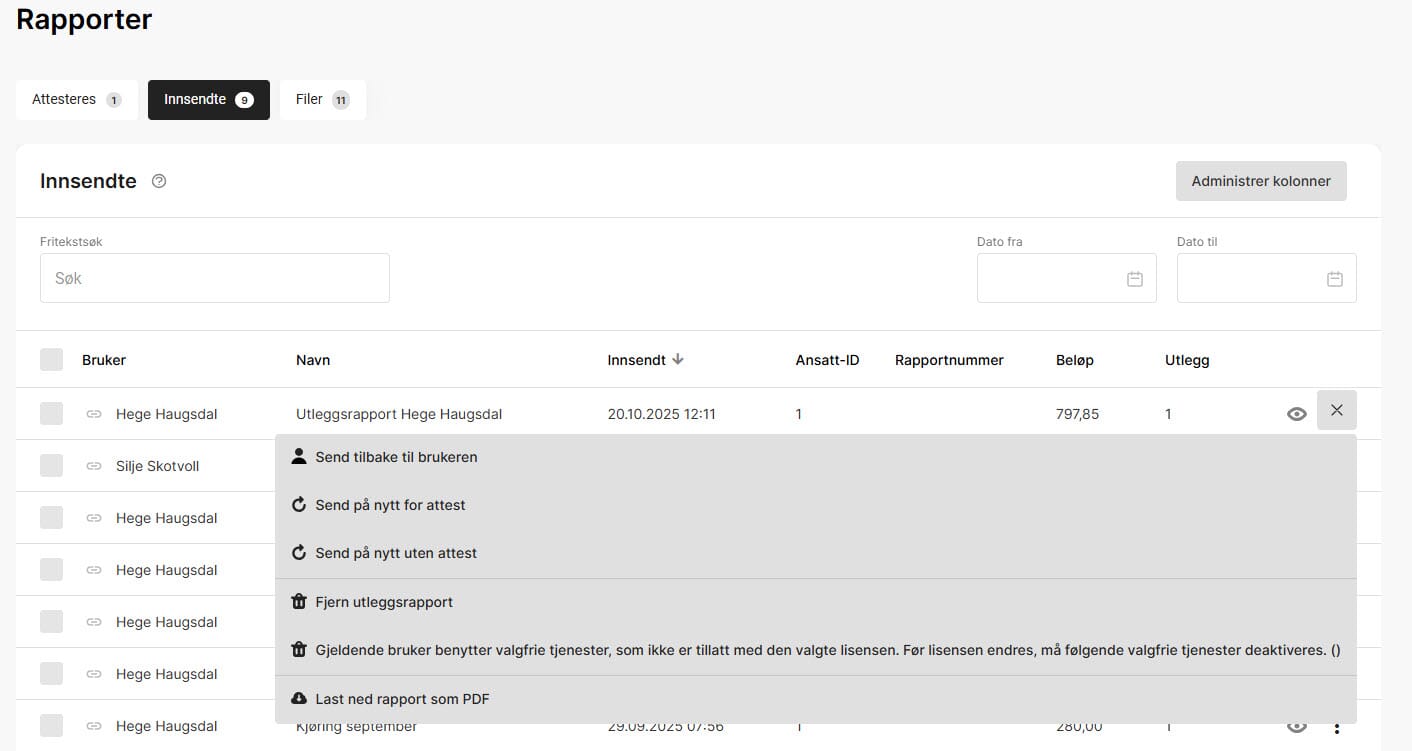Click the eye icon for Utleggsrapport Hege Haugsdal

[1296, 414]
